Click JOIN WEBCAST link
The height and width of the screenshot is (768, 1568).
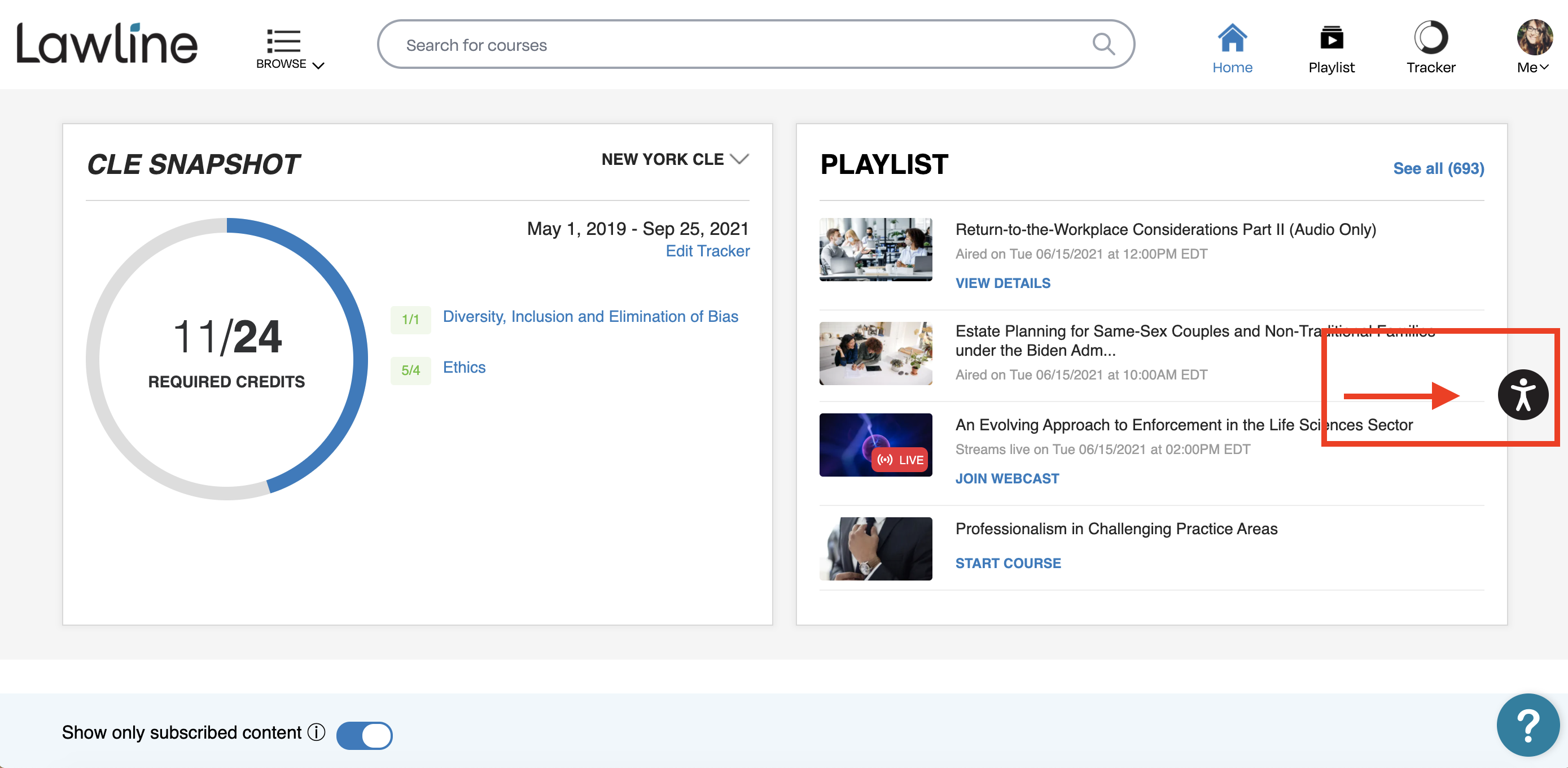point(1007,479)
